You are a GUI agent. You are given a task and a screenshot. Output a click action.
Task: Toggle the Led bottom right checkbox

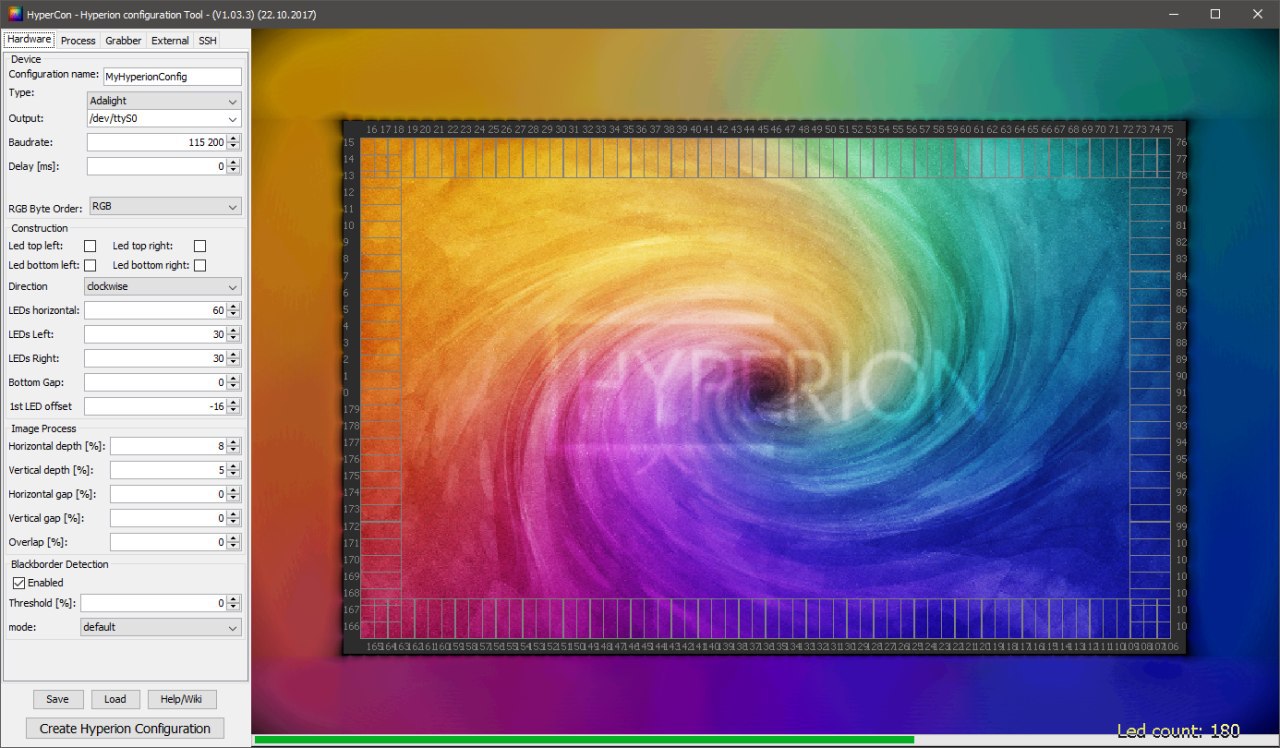(x=200, y=265)
